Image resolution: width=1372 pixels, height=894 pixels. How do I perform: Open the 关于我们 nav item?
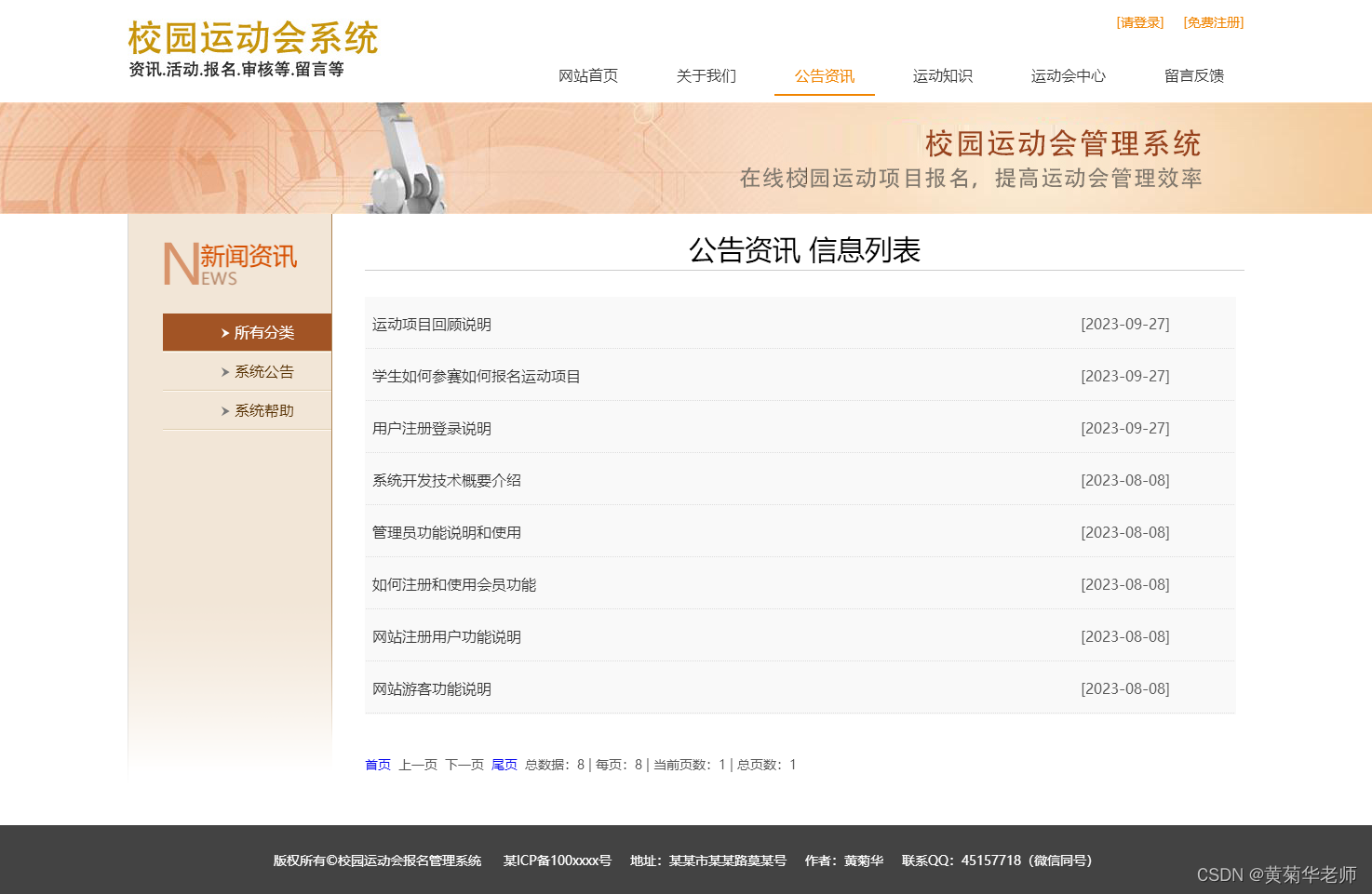(x=706, y=76)
